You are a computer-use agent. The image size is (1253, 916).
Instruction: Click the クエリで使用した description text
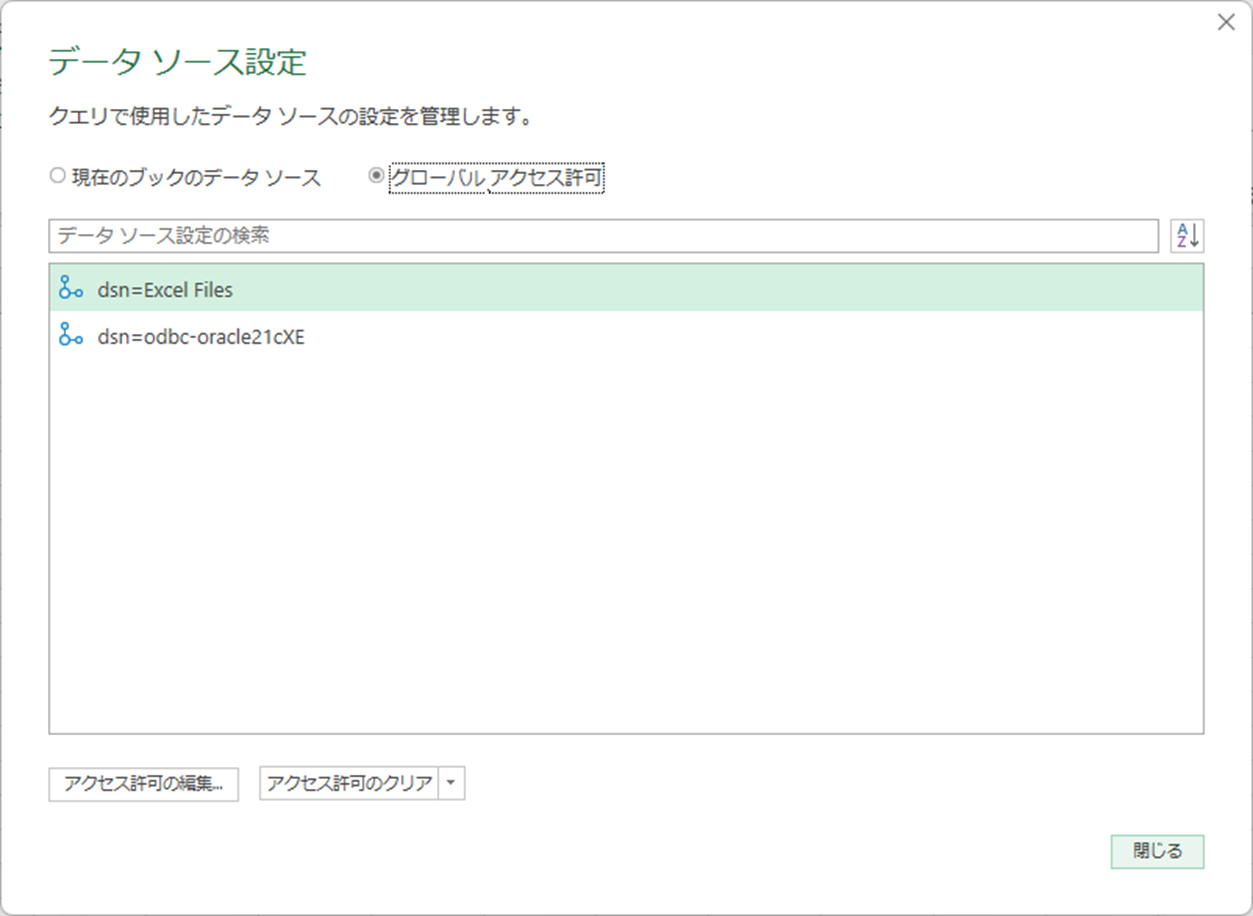(x=289, y=117)
